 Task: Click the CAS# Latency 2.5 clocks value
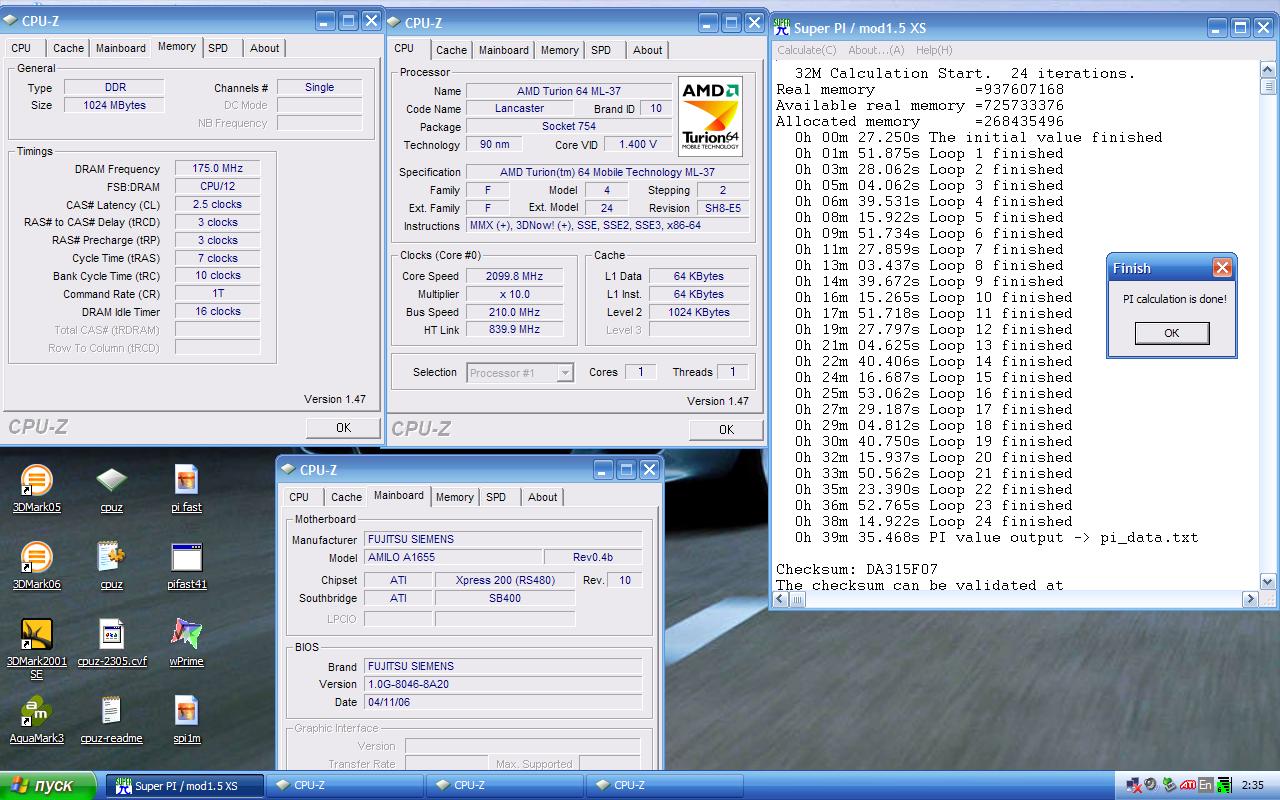click(x=217, y=204)
